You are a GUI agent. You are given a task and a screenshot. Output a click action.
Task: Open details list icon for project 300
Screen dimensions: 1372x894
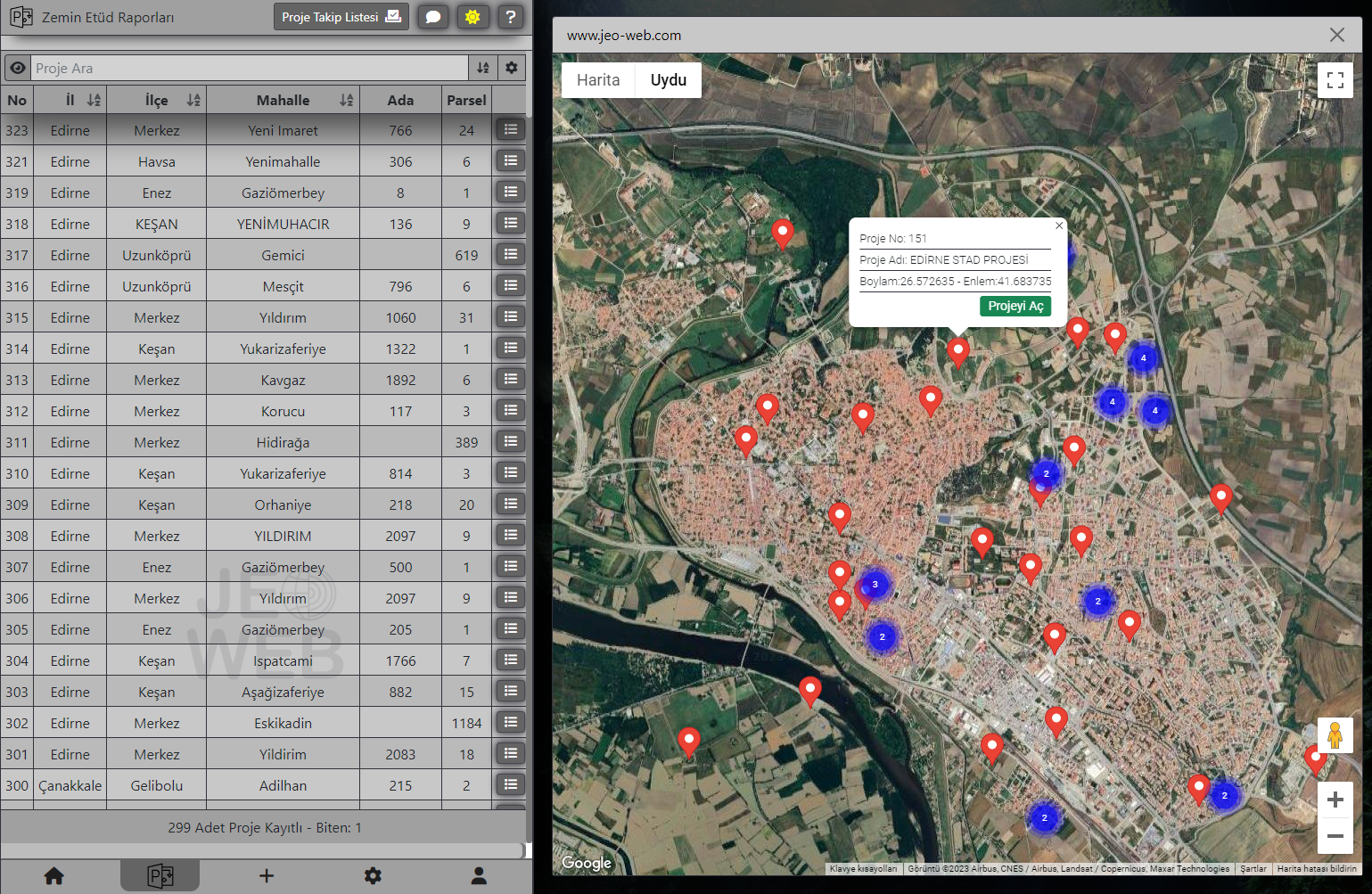click(x=510, y=784)
